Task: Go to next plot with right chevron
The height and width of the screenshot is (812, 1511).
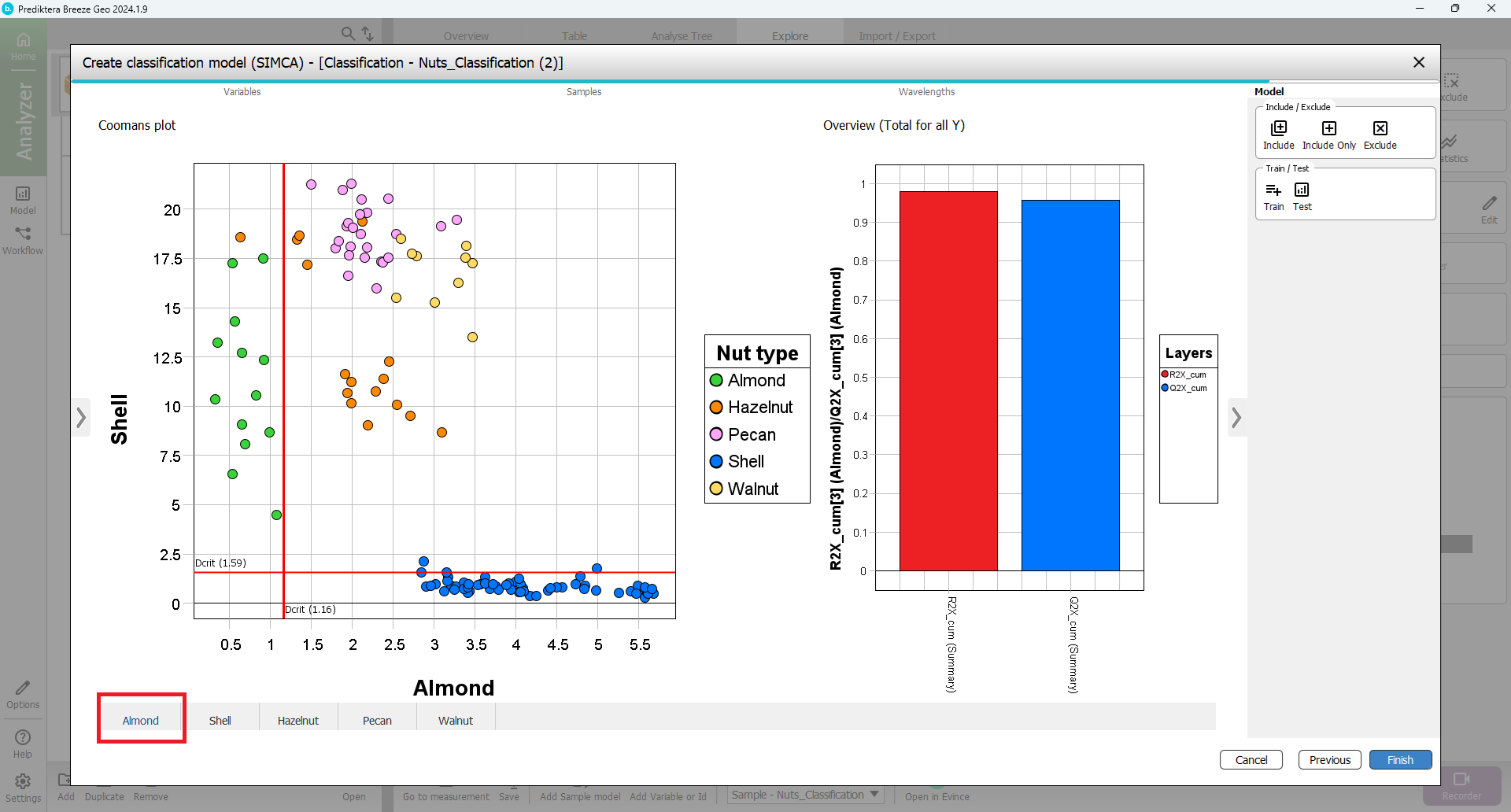Action: [x=1236, y=418]
